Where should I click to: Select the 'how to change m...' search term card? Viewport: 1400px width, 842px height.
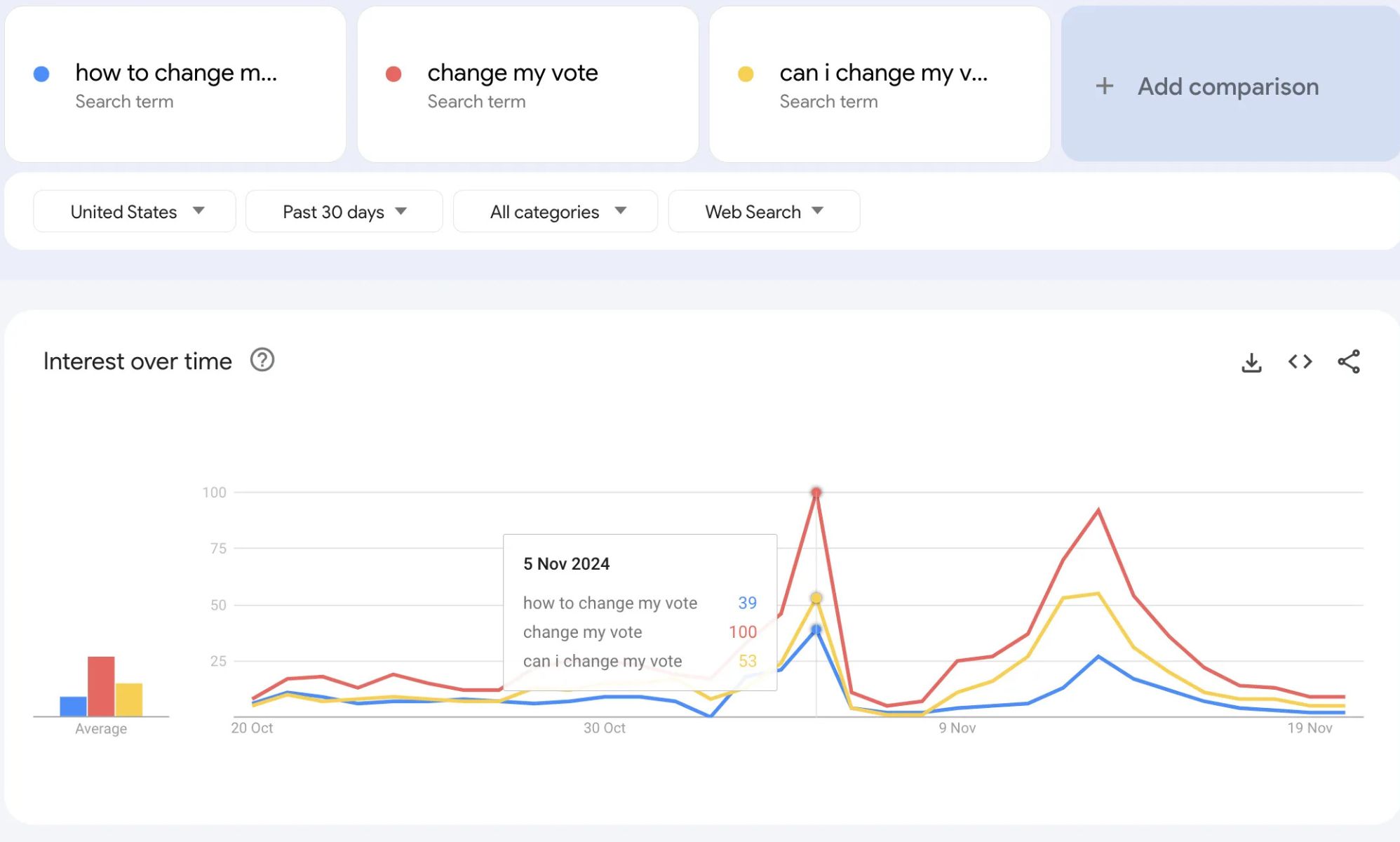[175, 84]
